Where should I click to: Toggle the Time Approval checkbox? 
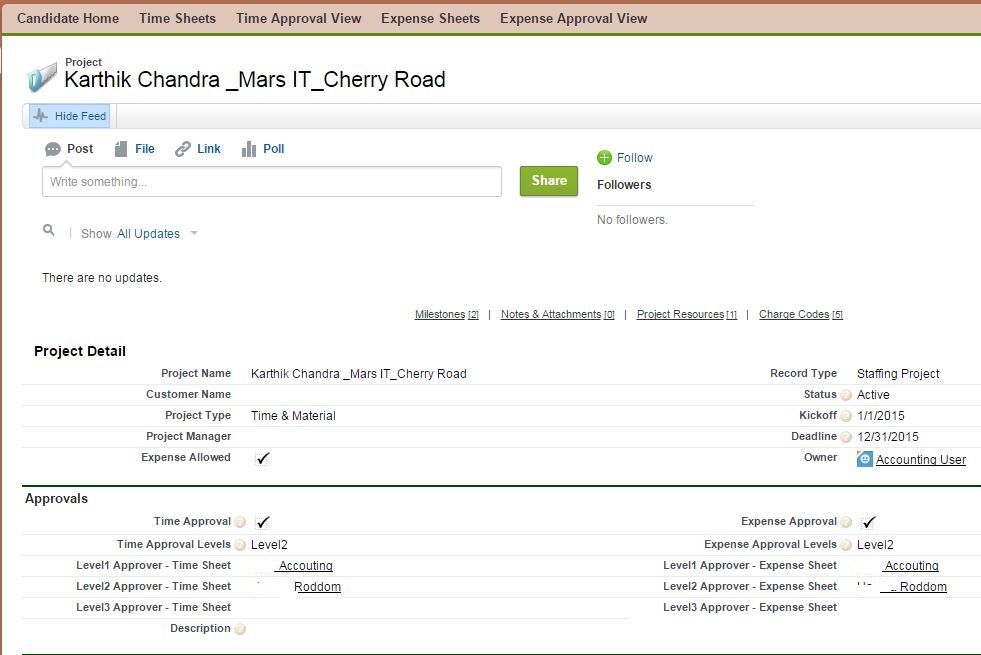(262, 521)
